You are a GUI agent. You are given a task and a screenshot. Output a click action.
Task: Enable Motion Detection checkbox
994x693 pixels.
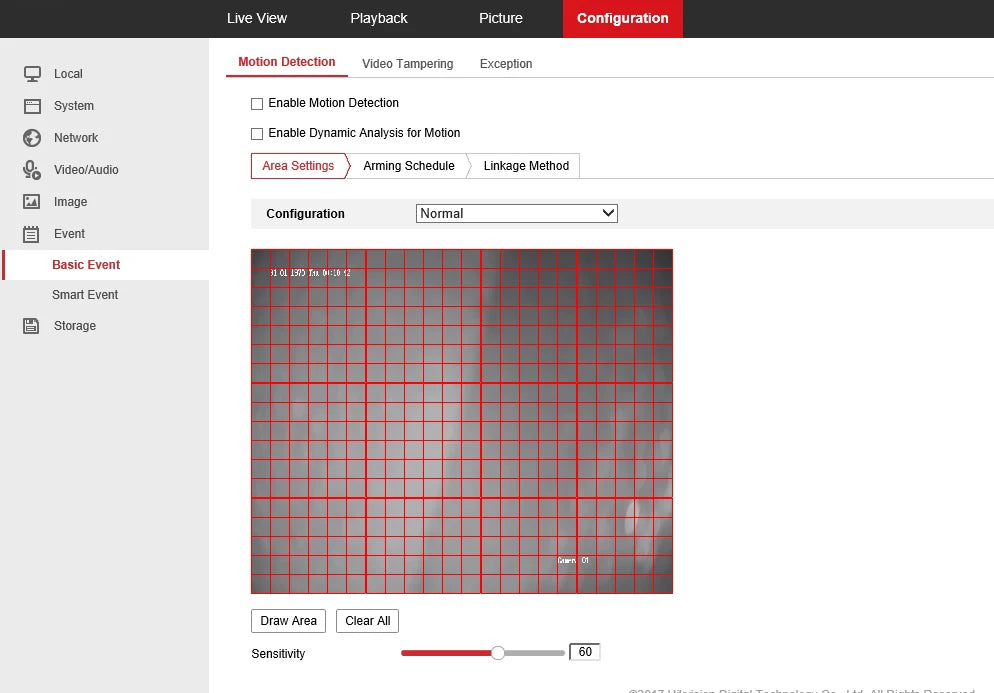(257, 103)
